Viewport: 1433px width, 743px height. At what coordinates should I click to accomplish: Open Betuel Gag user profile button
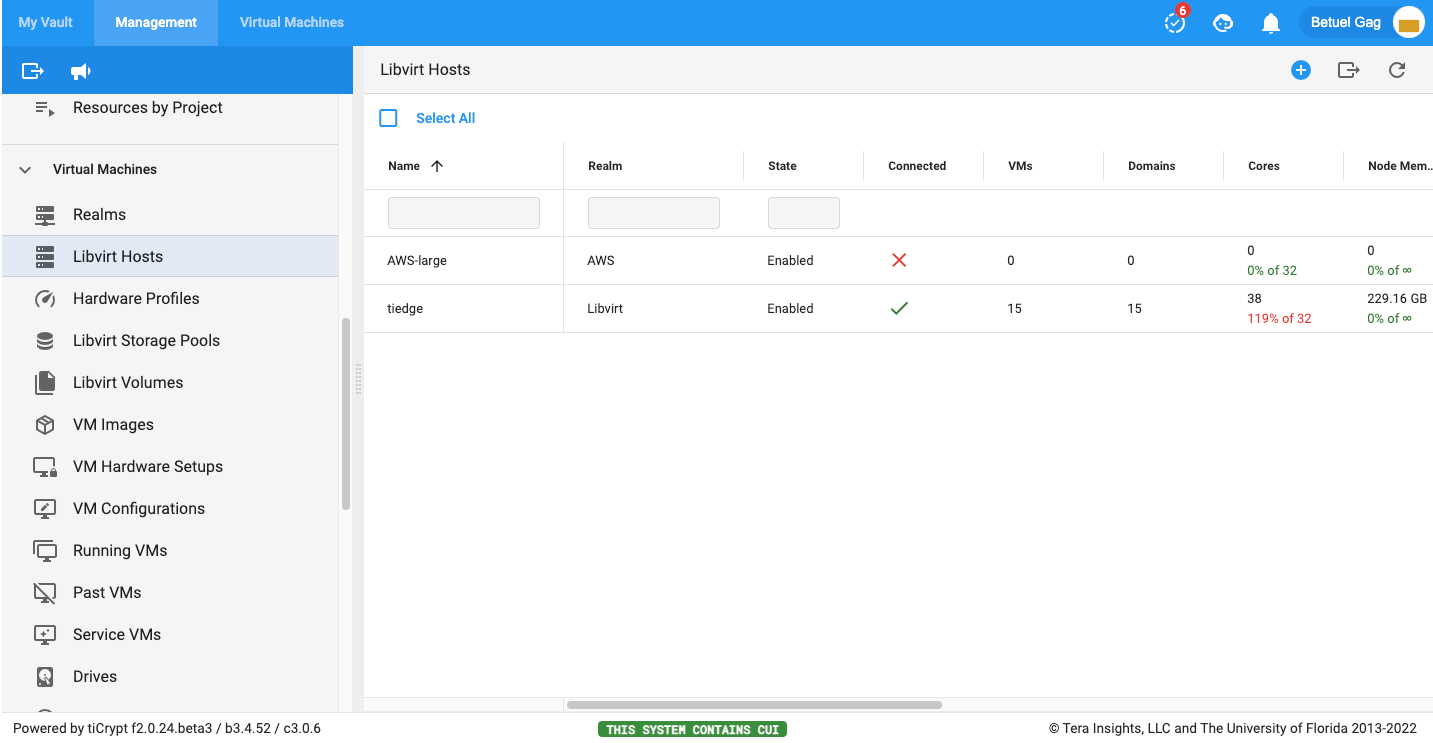point(1364,23)
